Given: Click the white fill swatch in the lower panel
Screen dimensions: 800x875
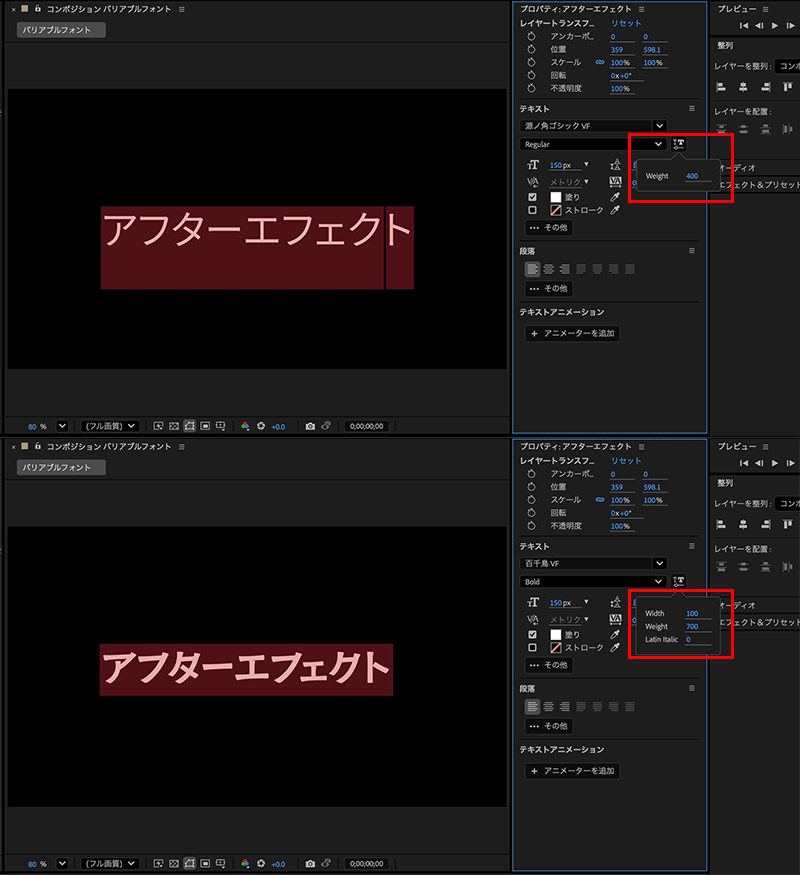Looking at the screenshot, I should coord(555,634).
